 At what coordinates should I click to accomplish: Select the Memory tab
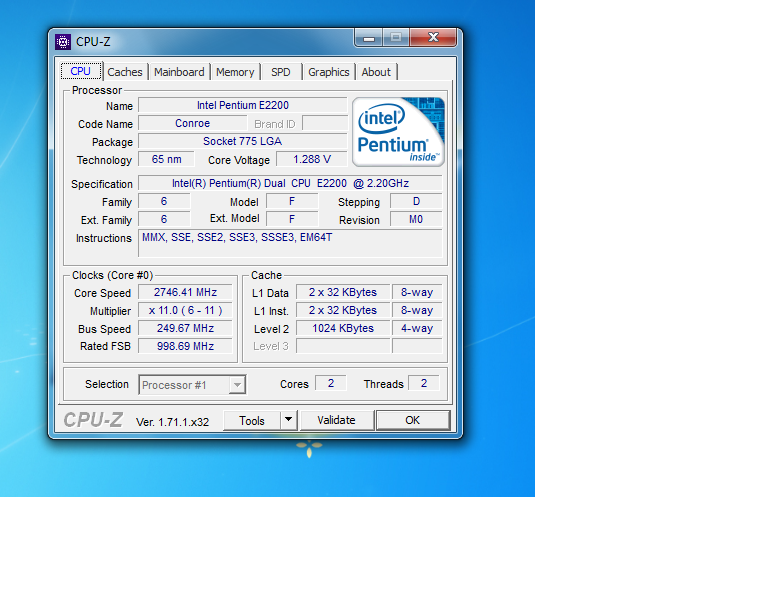235,72
